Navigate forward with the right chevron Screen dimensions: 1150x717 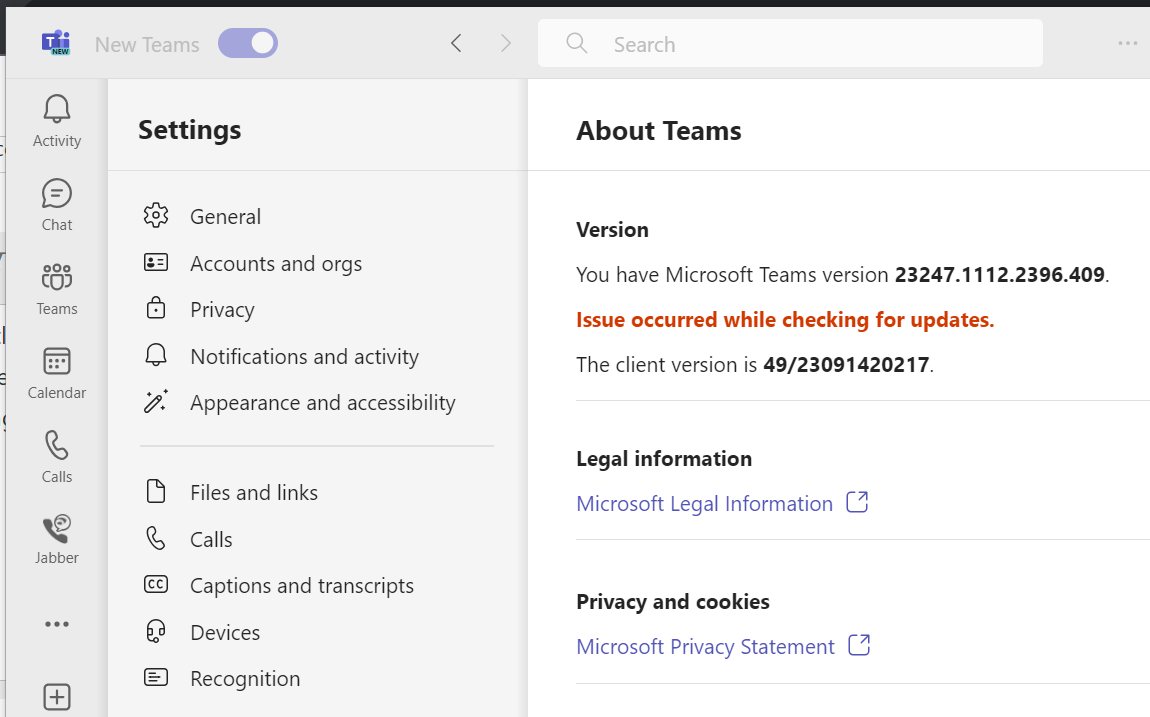[x=506, y=43]
